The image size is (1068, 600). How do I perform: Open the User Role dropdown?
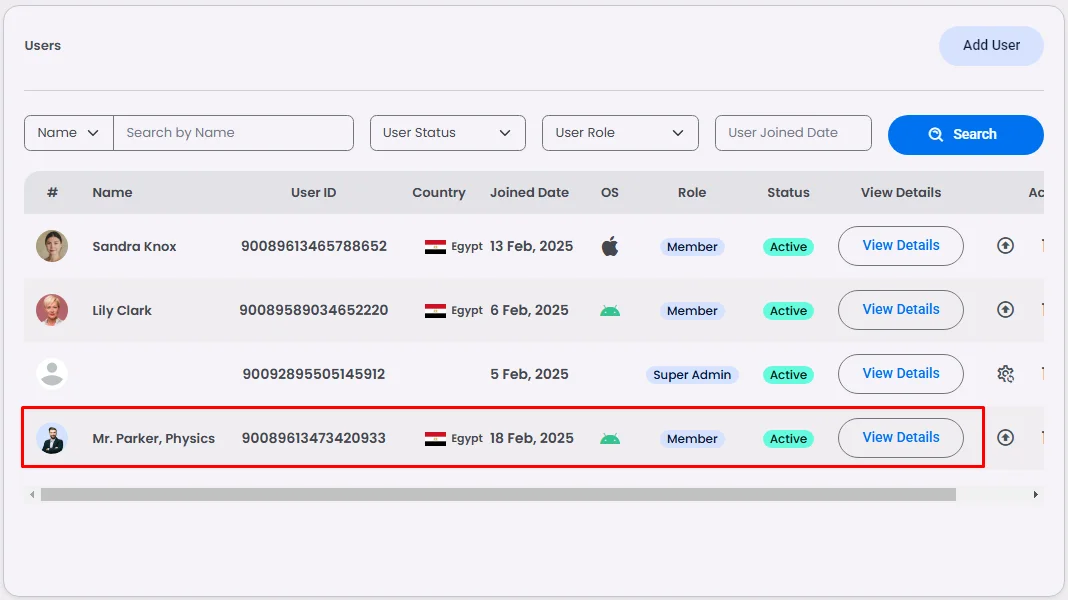620,133
